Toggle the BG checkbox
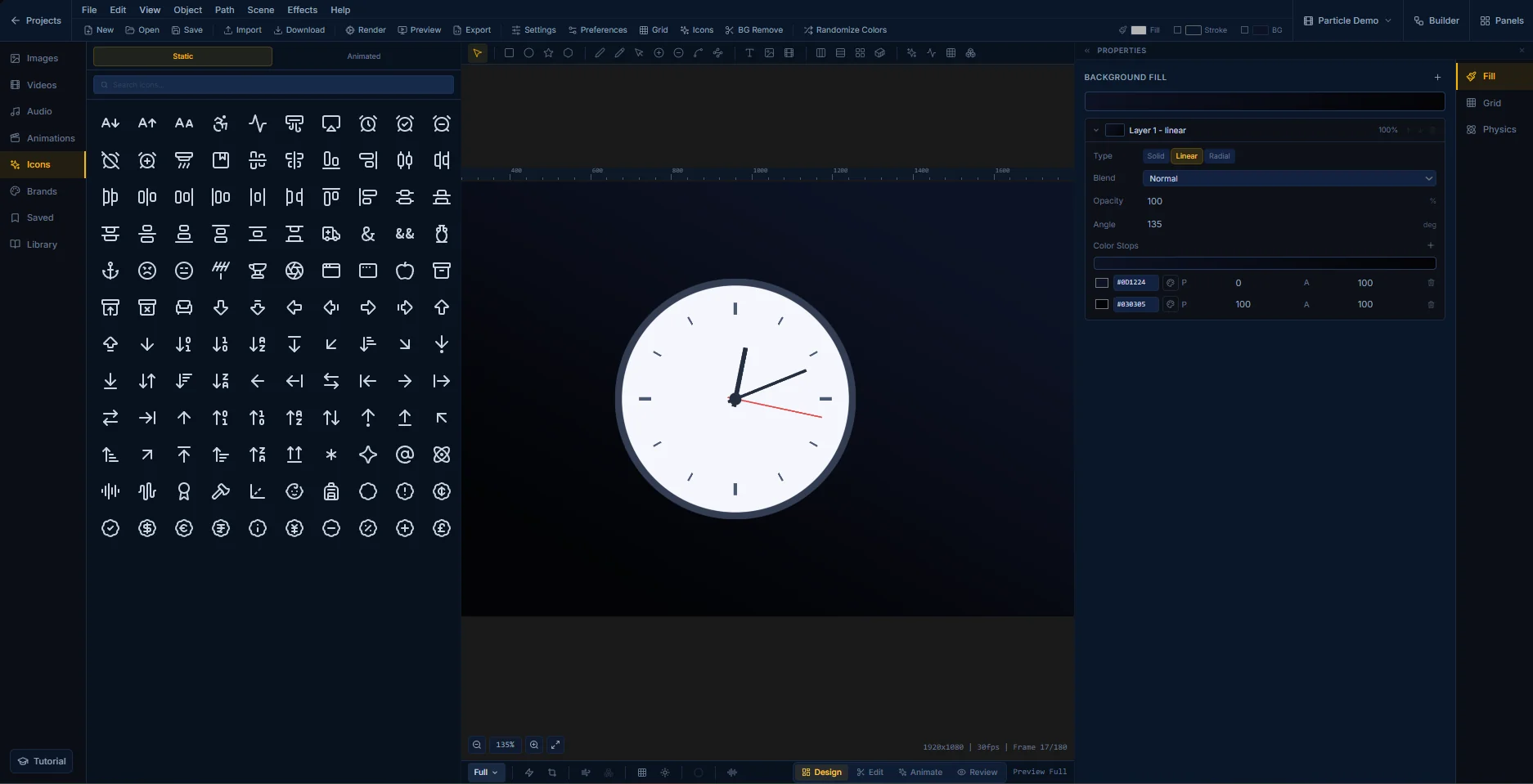Viewport: 1533px width, 784px height. click(1244, 30)
